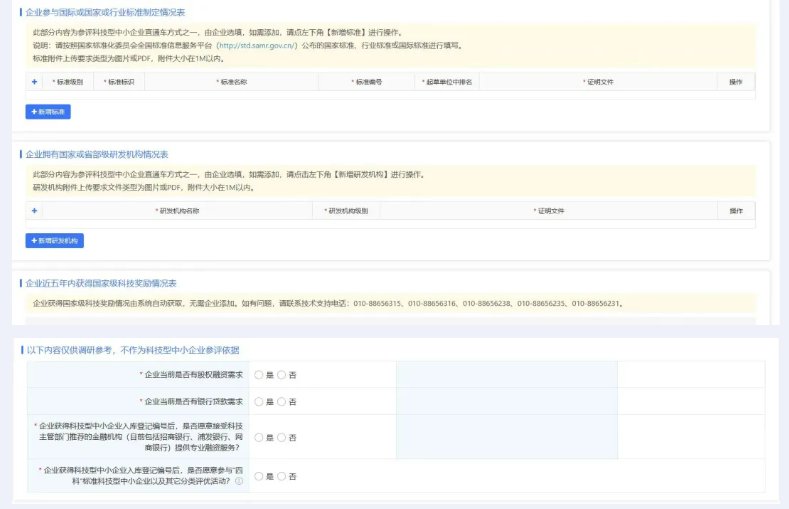Image resolution: width=789 pixels, height=509 pixels.
Task: Select 否 for 银行贷款需求
Action: click(x=282, y=402)
